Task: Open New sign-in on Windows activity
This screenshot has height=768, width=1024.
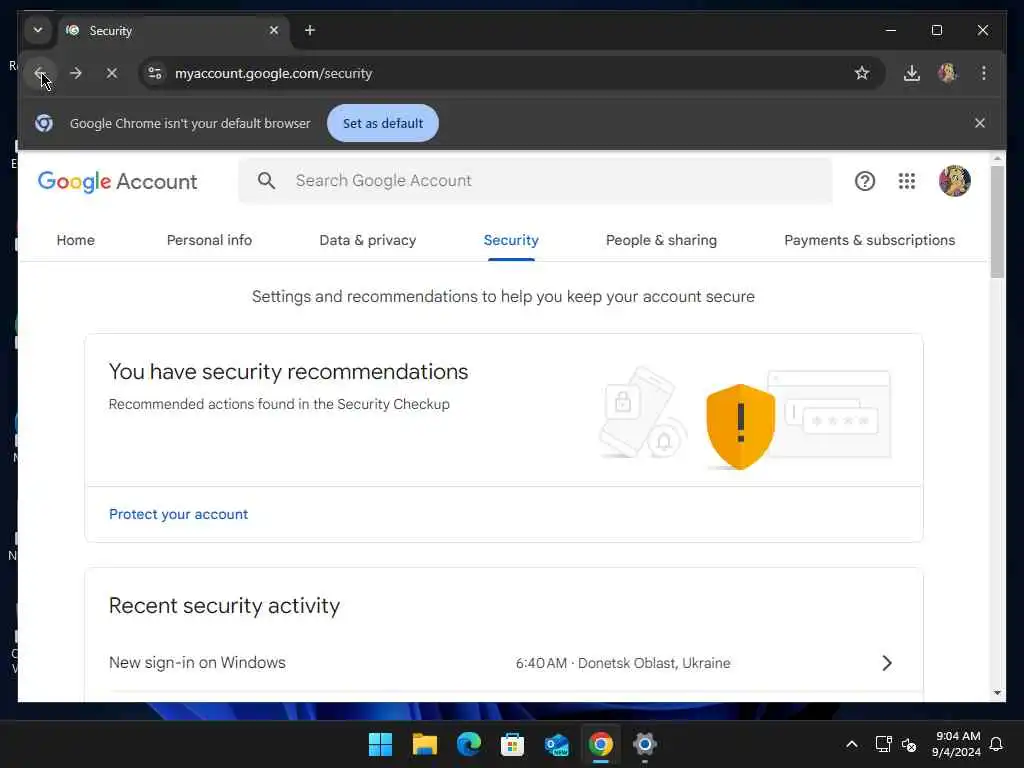Action: 504,663
